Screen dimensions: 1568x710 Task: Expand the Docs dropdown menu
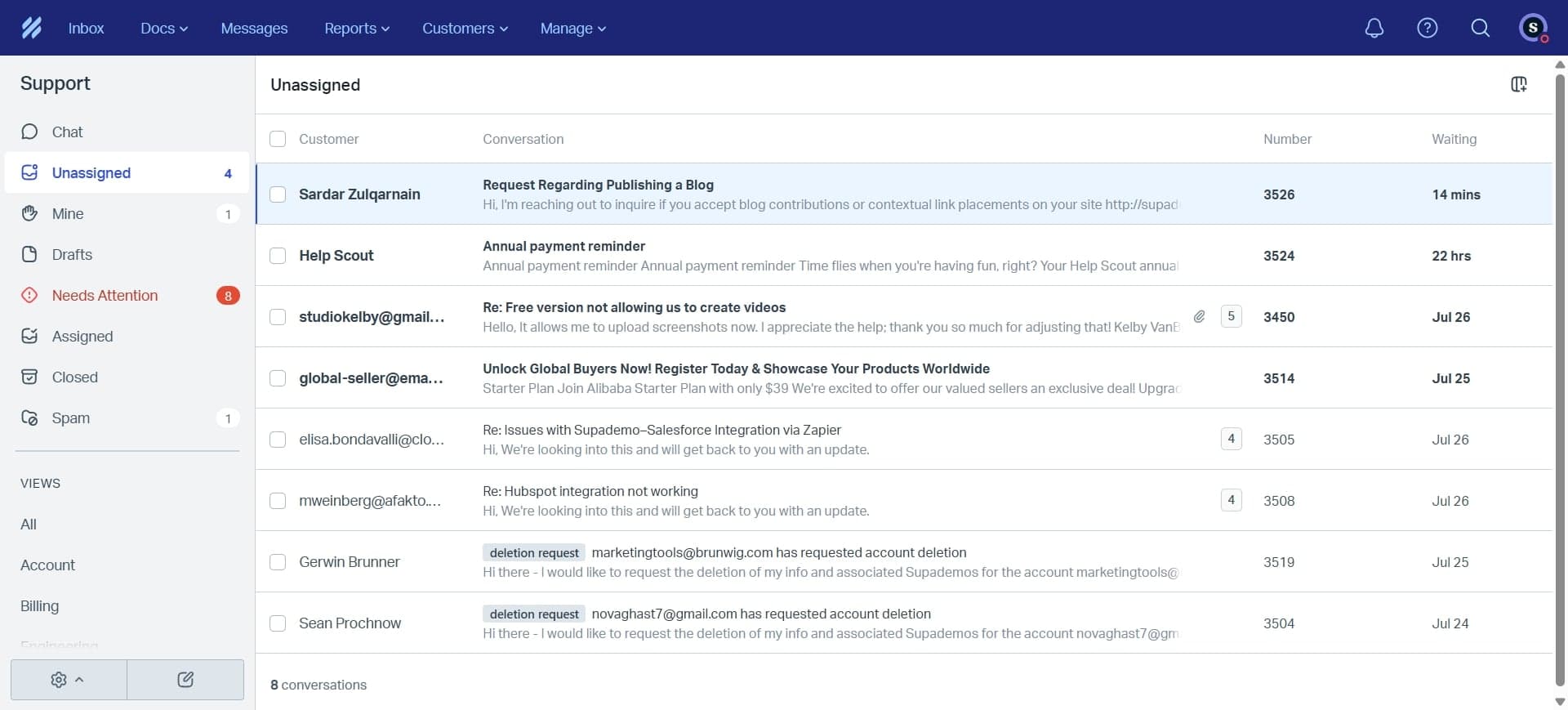(163, 28)
